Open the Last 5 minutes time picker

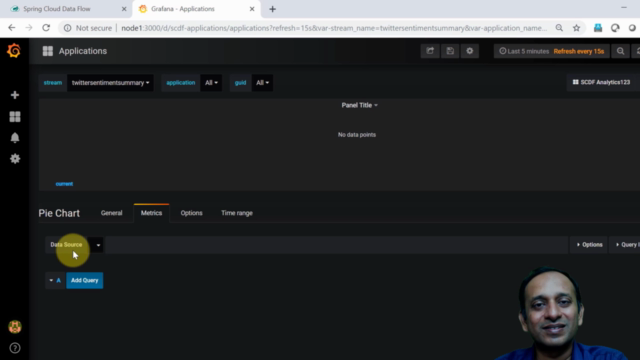[x=524, y=51]
